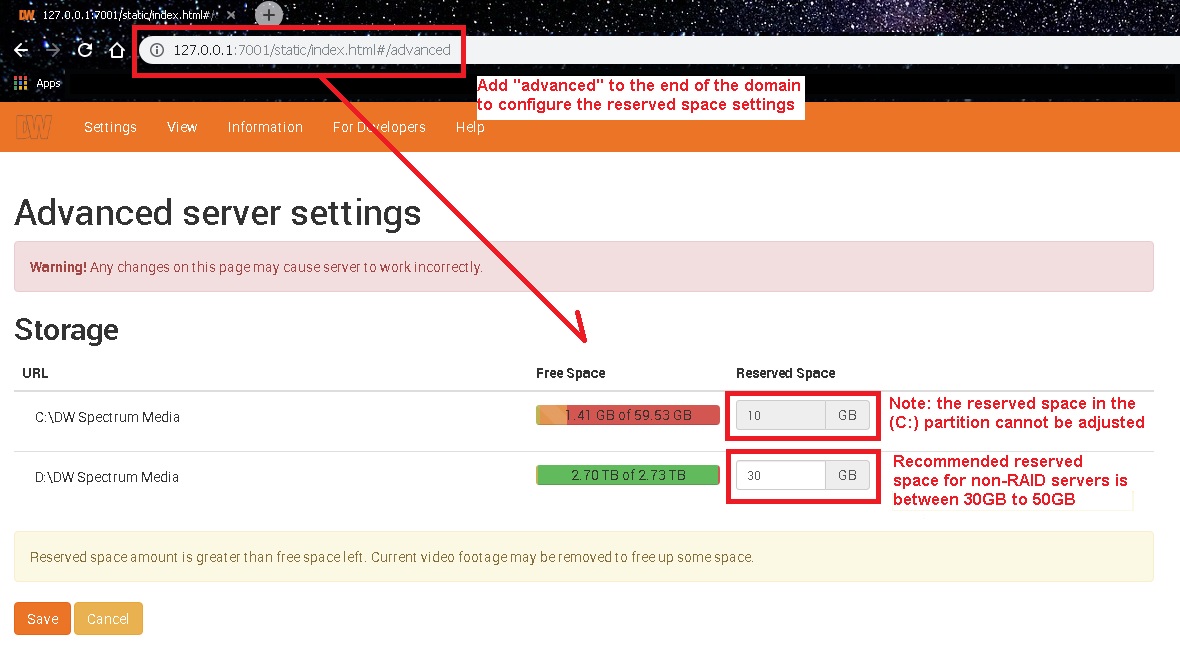Reload the page with refresh icon
Viewport: 1180px width, 655px height.
click(85, 50)
